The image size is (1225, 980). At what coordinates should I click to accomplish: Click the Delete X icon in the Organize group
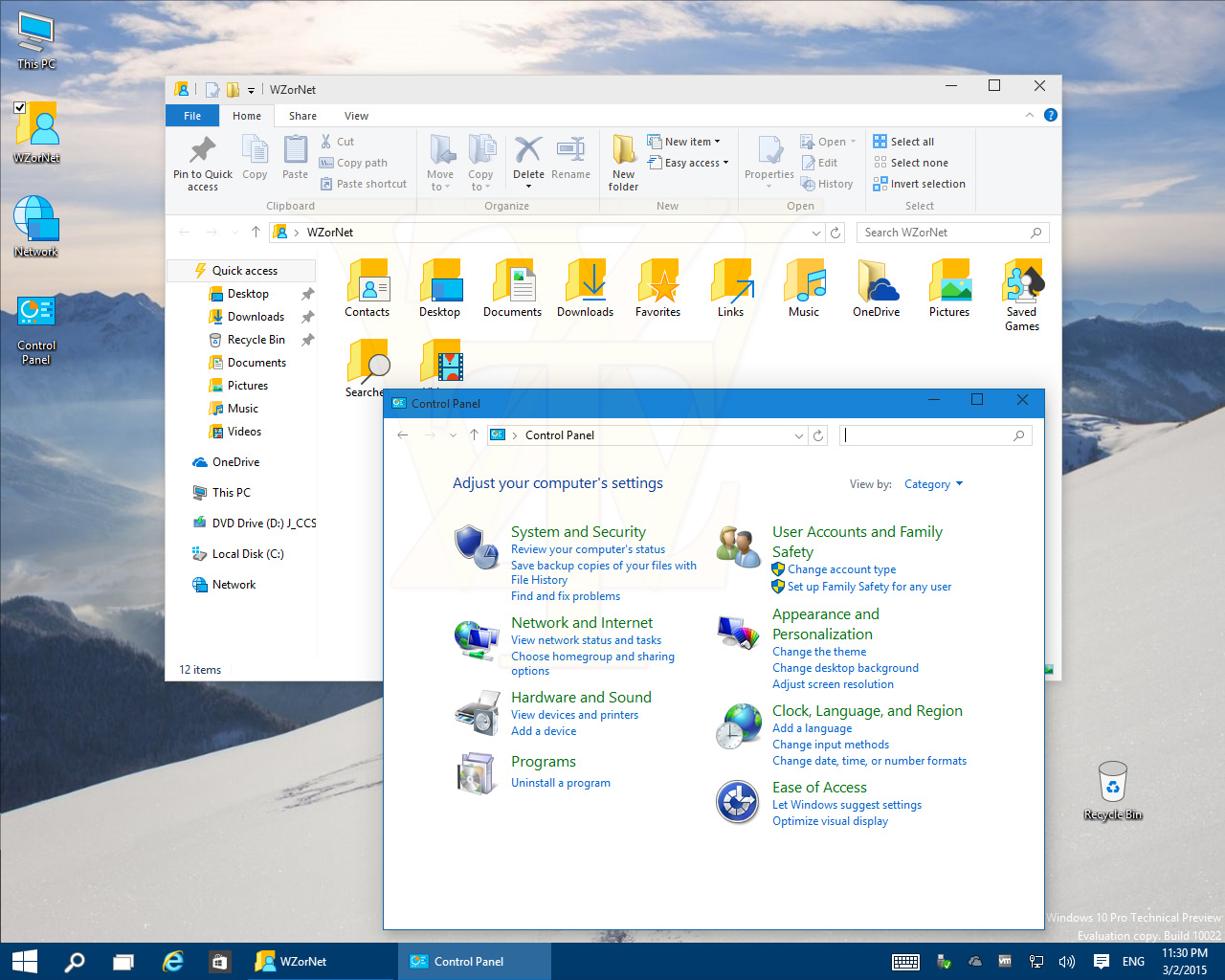point(528,149)
